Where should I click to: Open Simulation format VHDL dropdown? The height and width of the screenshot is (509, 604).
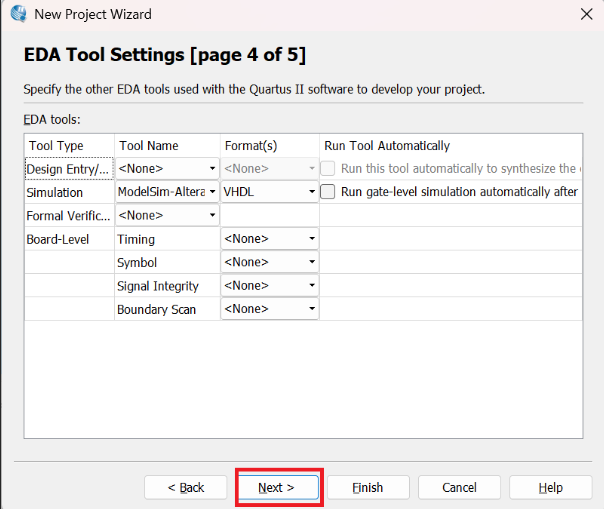tap(270, 192)
